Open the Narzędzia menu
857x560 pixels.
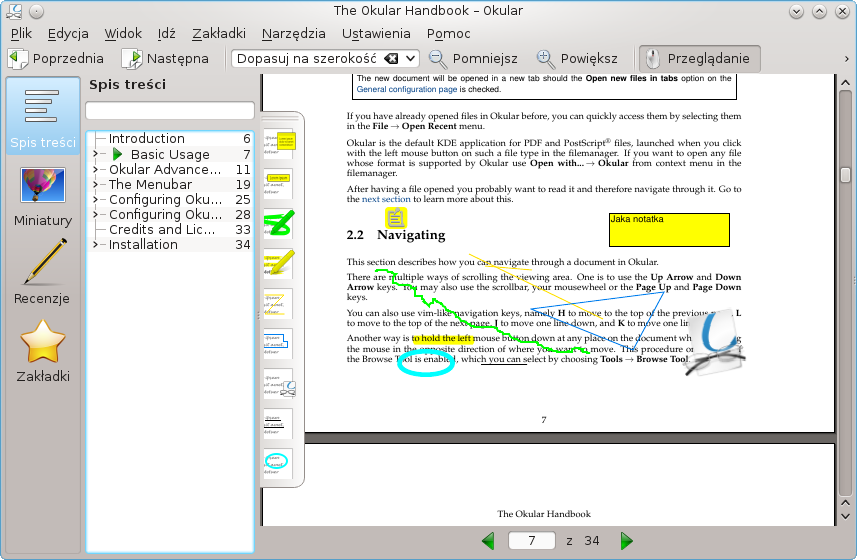click(293, 33)
